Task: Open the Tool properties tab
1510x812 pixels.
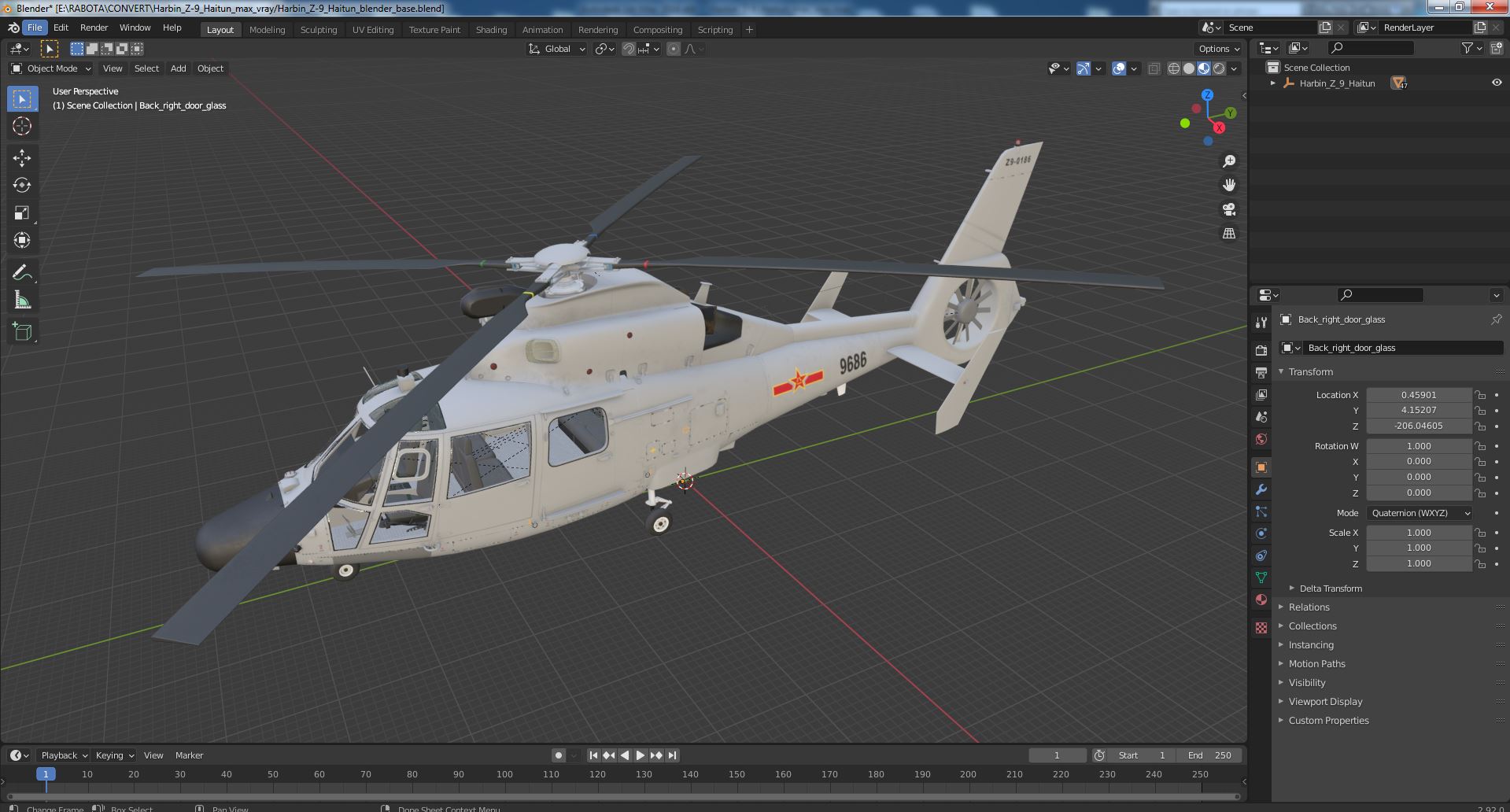Action: [x=1261, y=323]
